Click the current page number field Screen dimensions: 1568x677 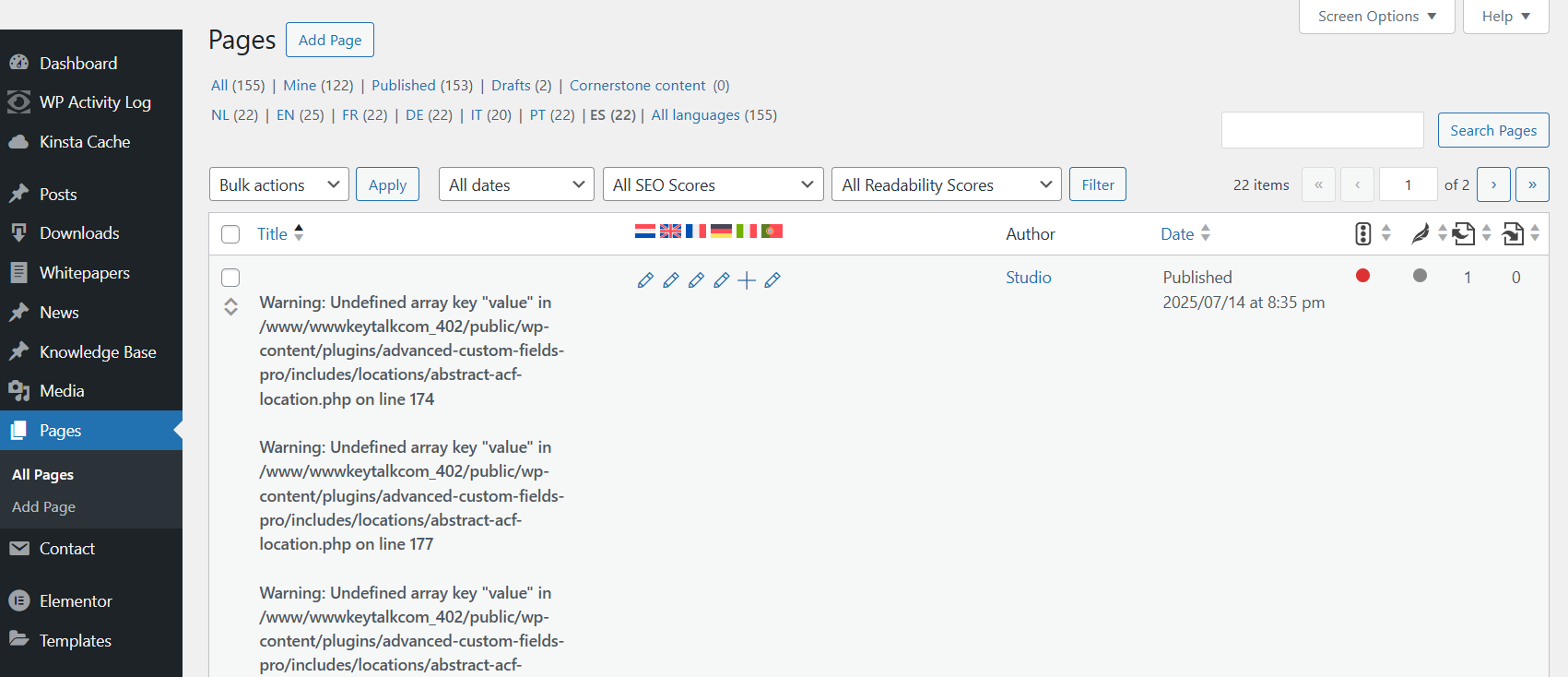1409,184
